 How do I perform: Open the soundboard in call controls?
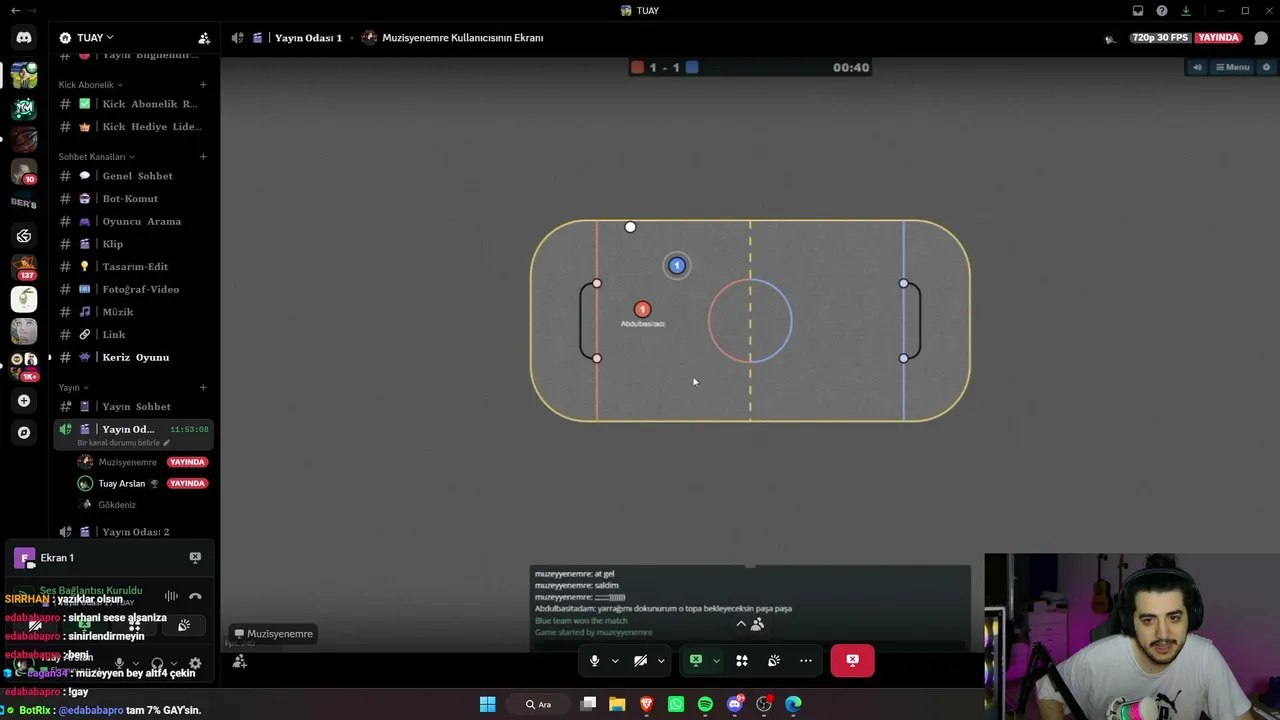[774, 660]
